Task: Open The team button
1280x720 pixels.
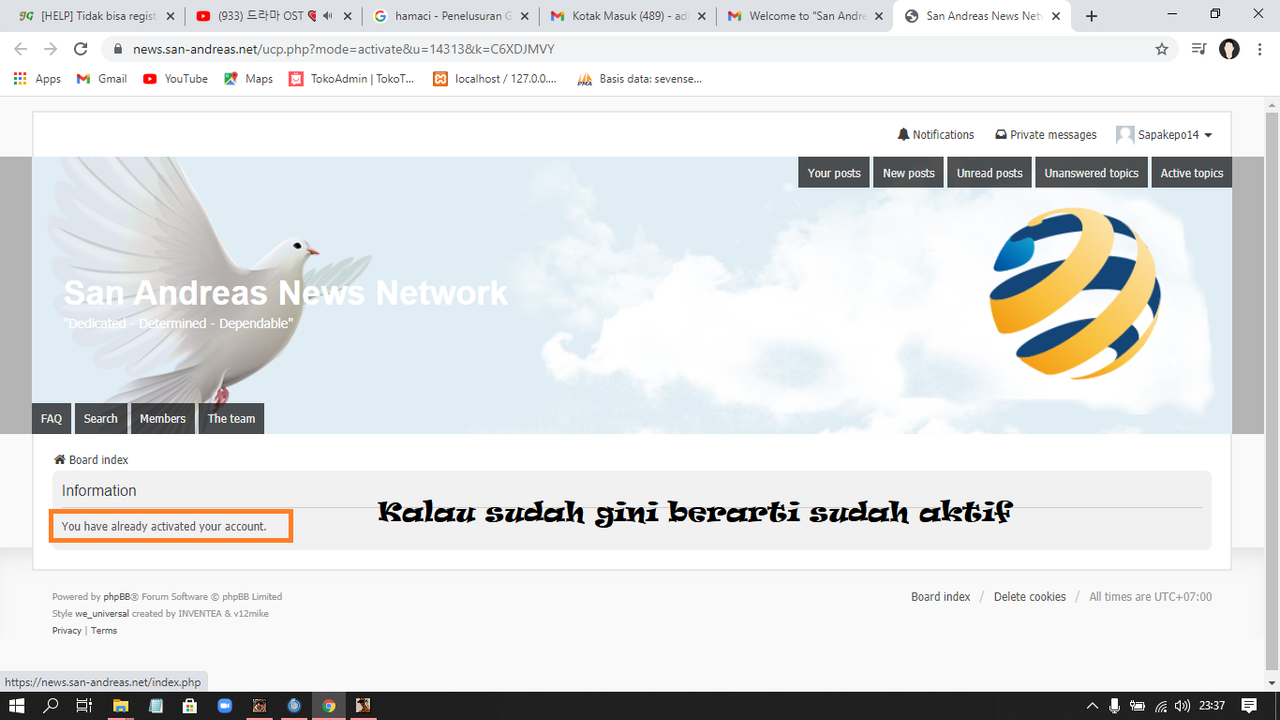Action: 231,419
